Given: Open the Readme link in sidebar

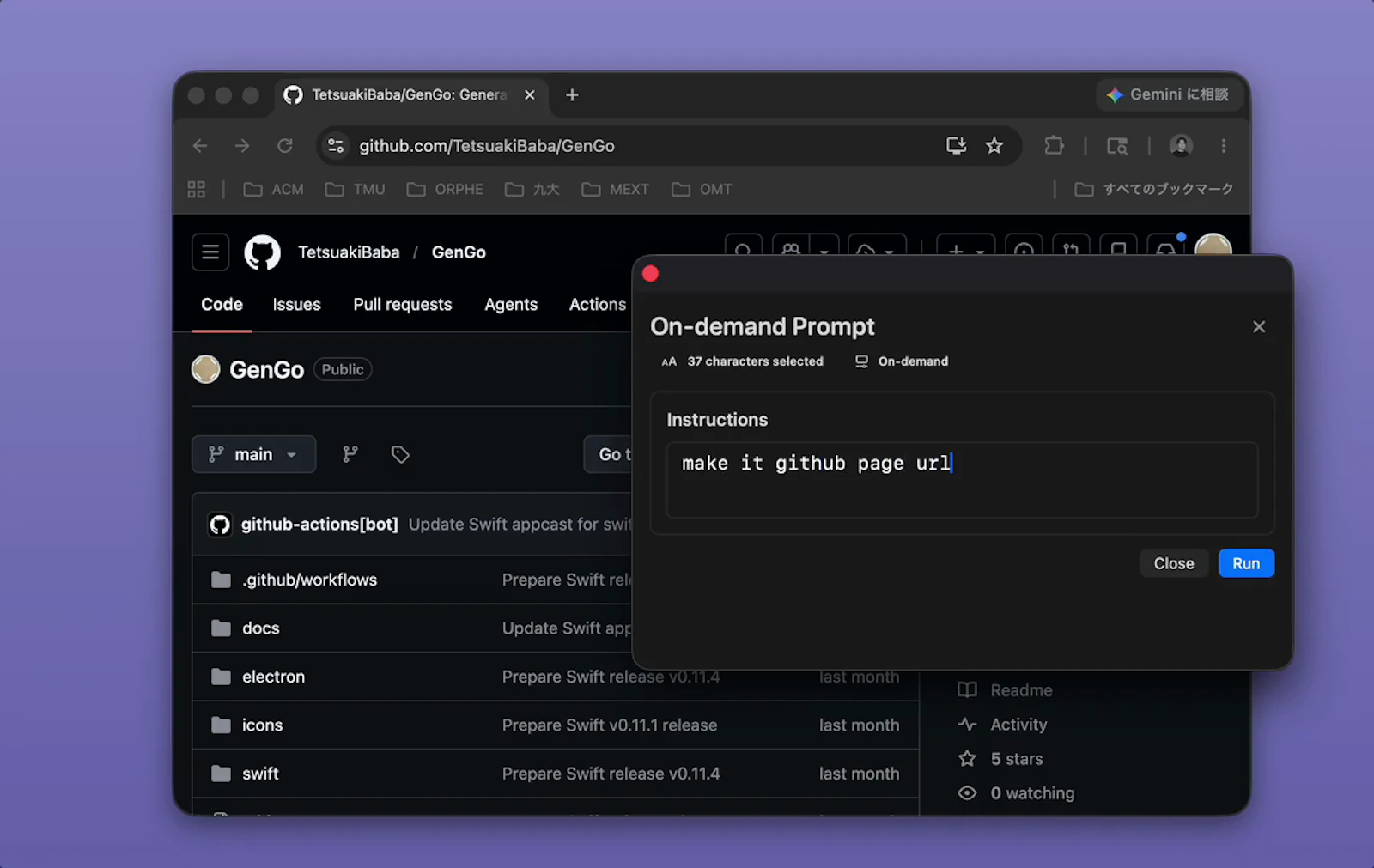Looking at the screenshot, I should pos(1005,690).
